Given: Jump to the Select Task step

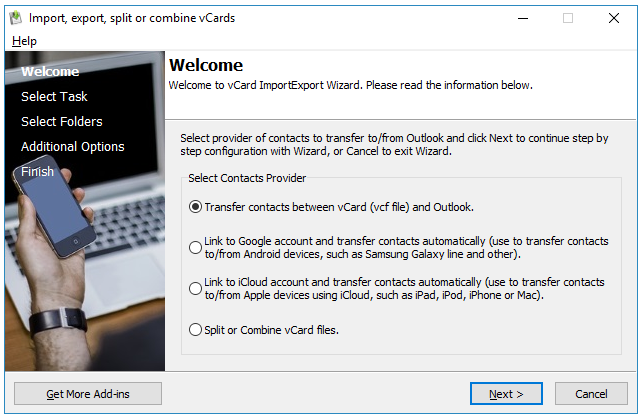Looking at the screenshot, I should [x=54, y=97].
